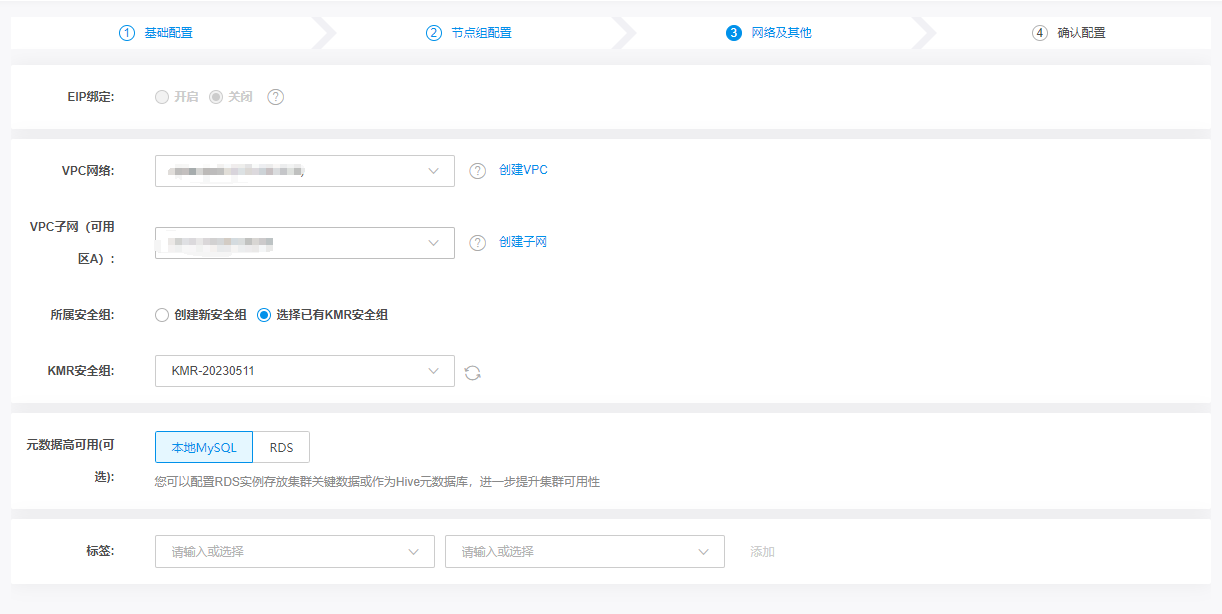Click the 创建子网 link
This screenshot has height=614, width=1222.
tap(523, 242)
